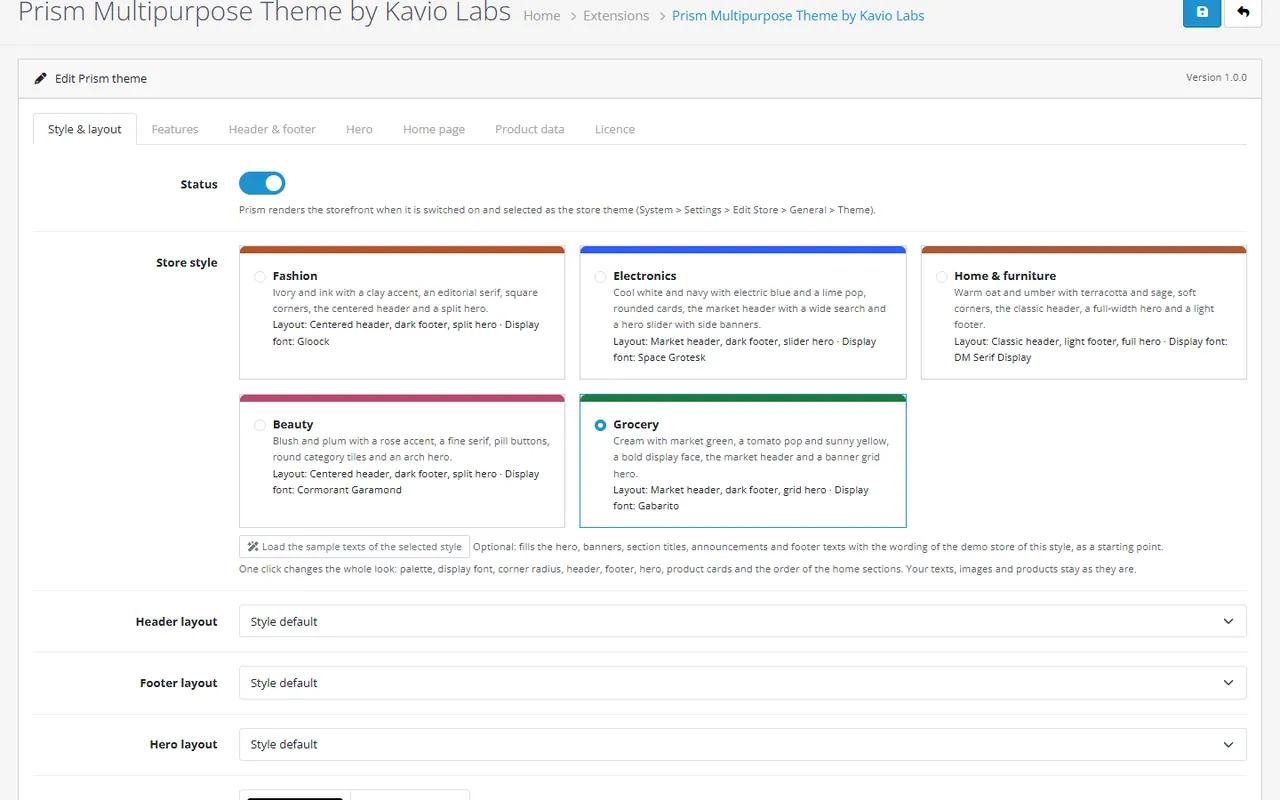Screen dimensions: 1280x800
Task: Load the sample texts of the selected style
Action: (x=355, y=547)
